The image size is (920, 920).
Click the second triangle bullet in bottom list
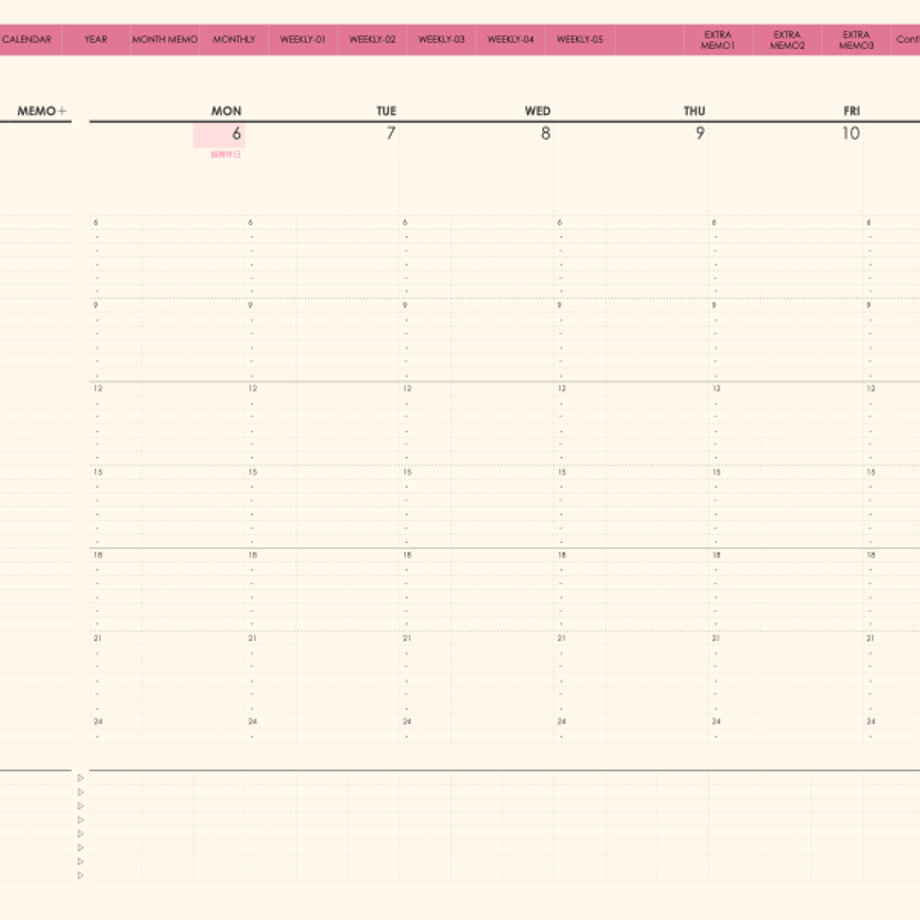pyautogui.click(x=81, y=792)
